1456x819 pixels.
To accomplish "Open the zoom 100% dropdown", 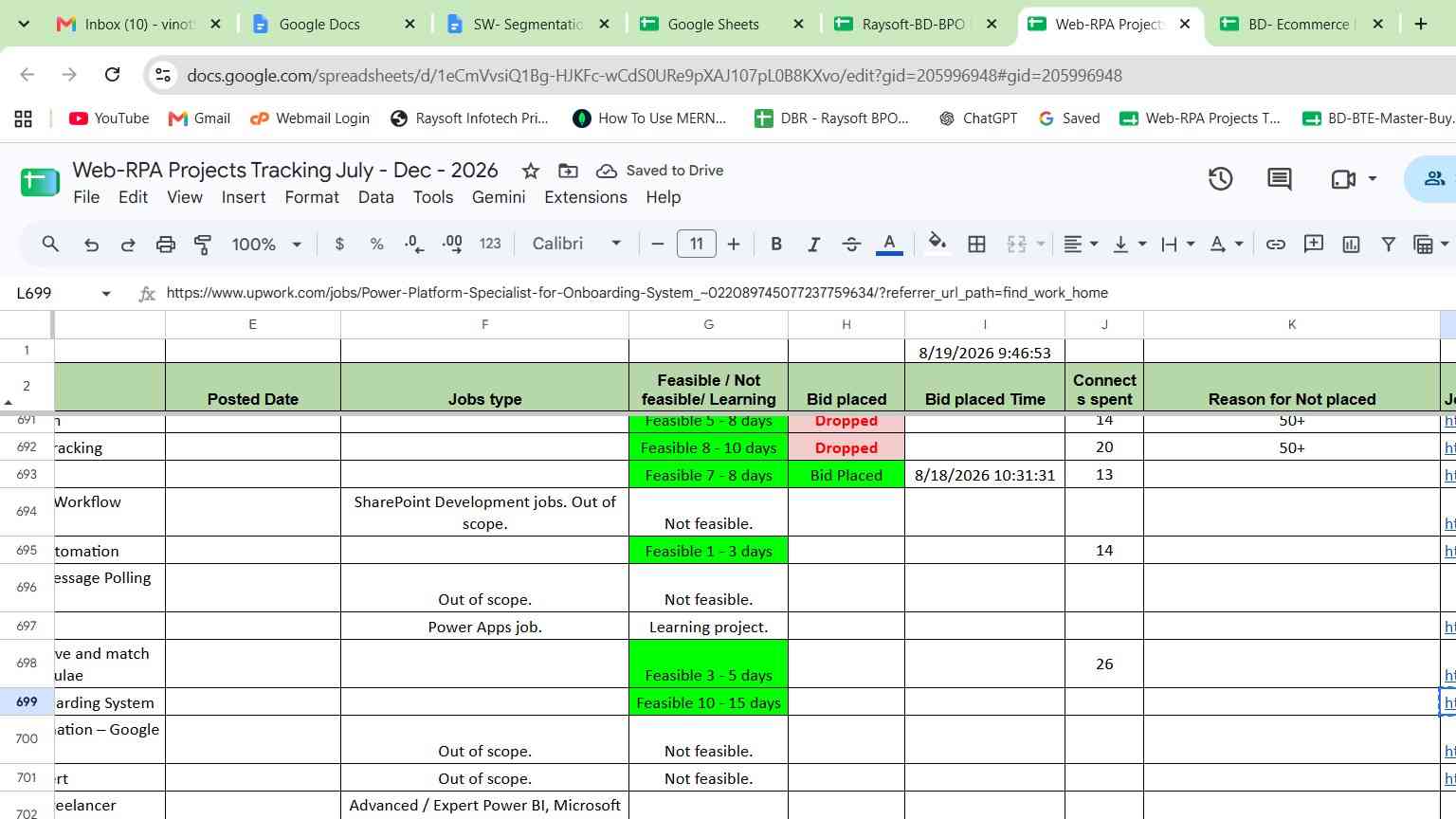I will (x=266, y=245).
